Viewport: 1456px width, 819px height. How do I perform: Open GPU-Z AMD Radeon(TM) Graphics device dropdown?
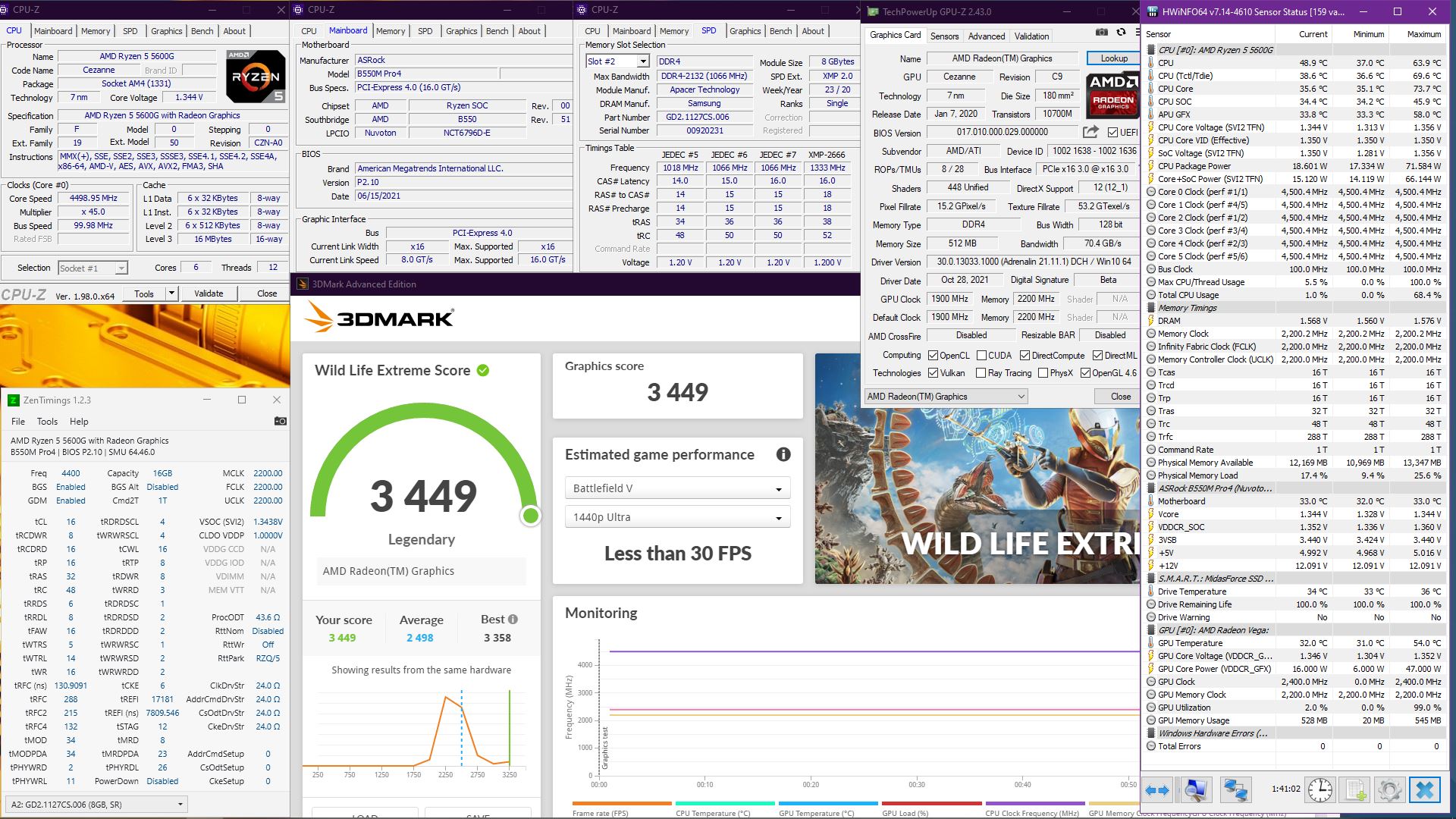click(x=946, y=397)
